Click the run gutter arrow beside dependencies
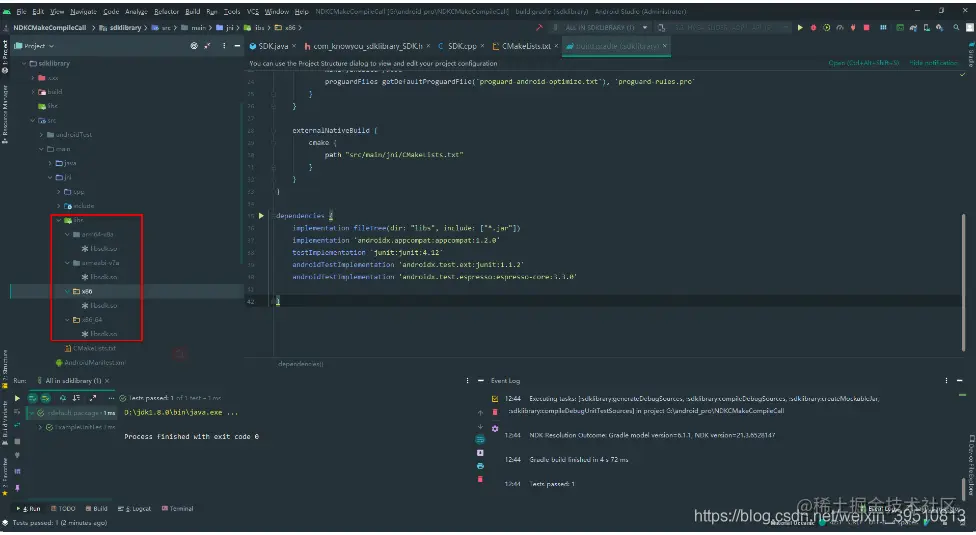This screenshot has height=535, width=976. coord(261,216)
